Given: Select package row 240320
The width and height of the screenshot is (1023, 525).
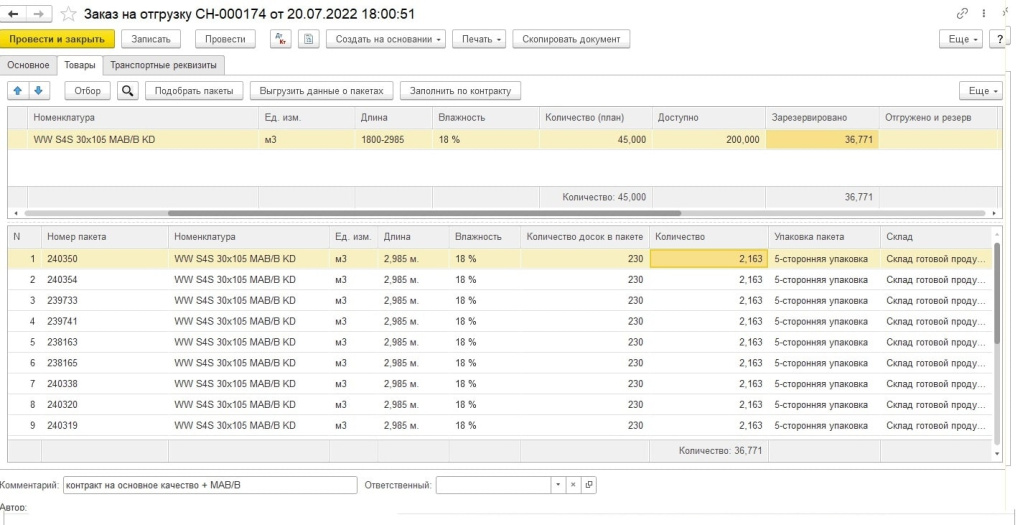Looking at the screenshot, I should tap(500, 405).
